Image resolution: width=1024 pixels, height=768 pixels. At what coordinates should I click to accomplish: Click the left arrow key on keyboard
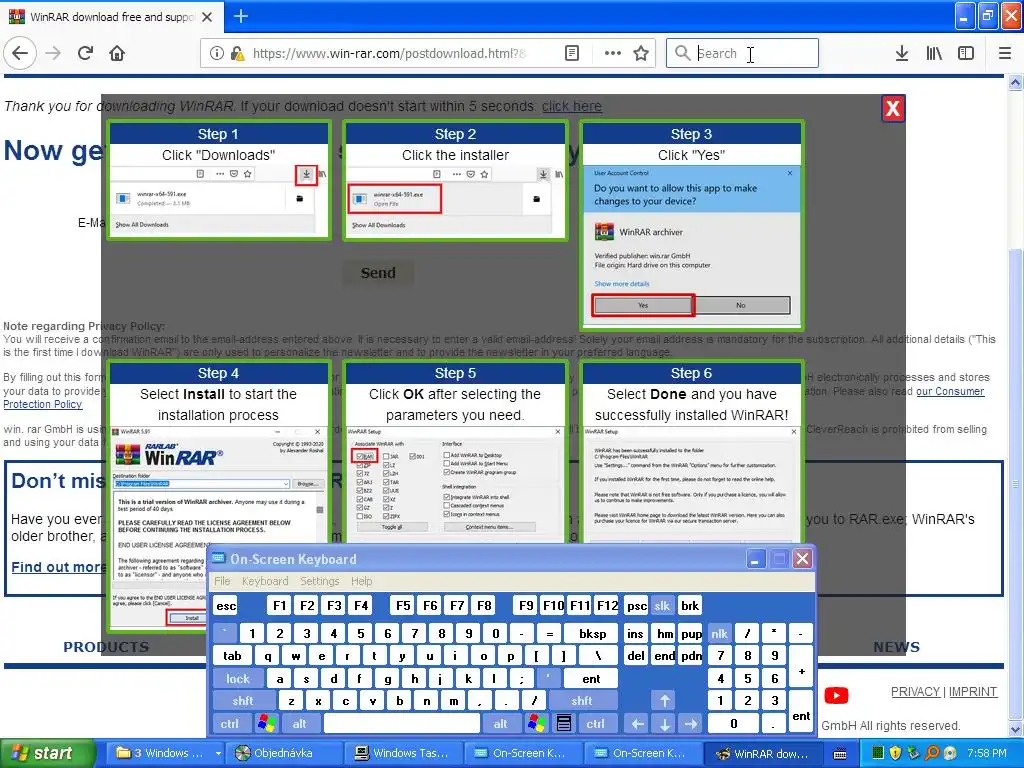(x=637, y=724)
